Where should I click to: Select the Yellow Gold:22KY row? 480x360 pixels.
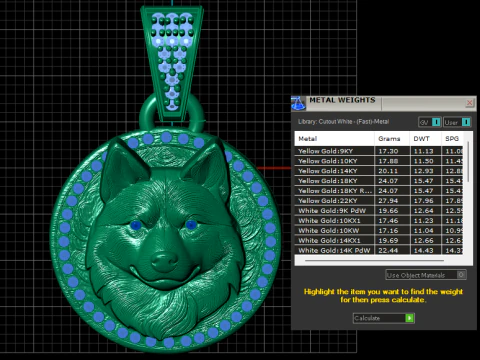tap(379, 201)
